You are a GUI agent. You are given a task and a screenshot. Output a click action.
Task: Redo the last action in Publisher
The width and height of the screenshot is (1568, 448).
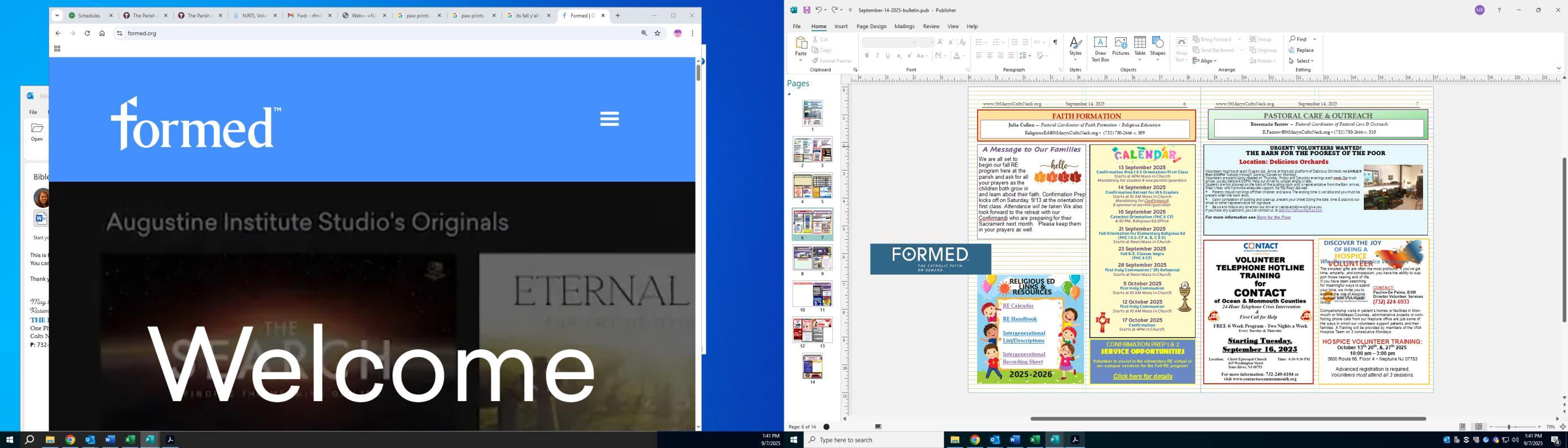click(x=835, y=10)
